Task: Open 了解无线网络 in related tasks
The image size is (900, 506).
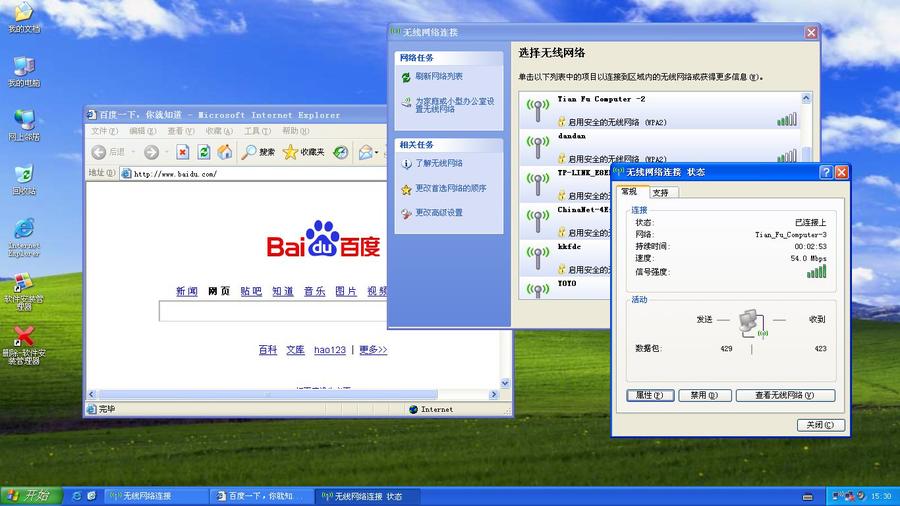Action: point(439,164)
